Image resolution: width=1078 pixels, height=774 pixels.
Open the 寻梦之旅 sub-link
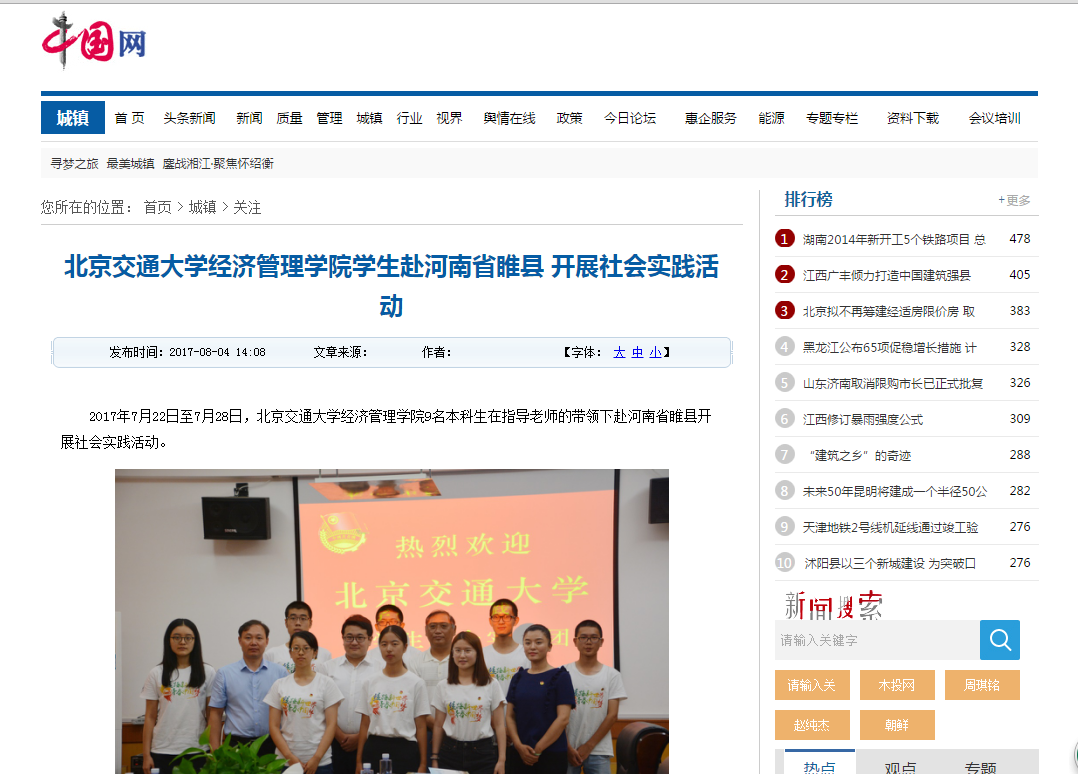(x=74, y=164)
